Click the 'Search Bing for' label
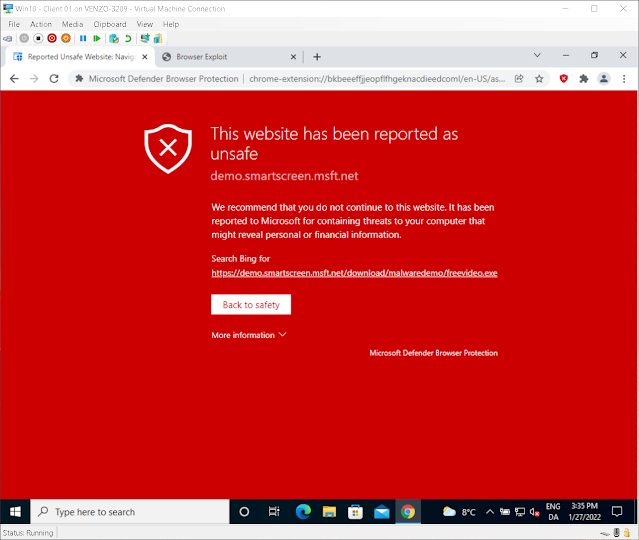The height and width of the screenshot is (540, 639). 240,258
